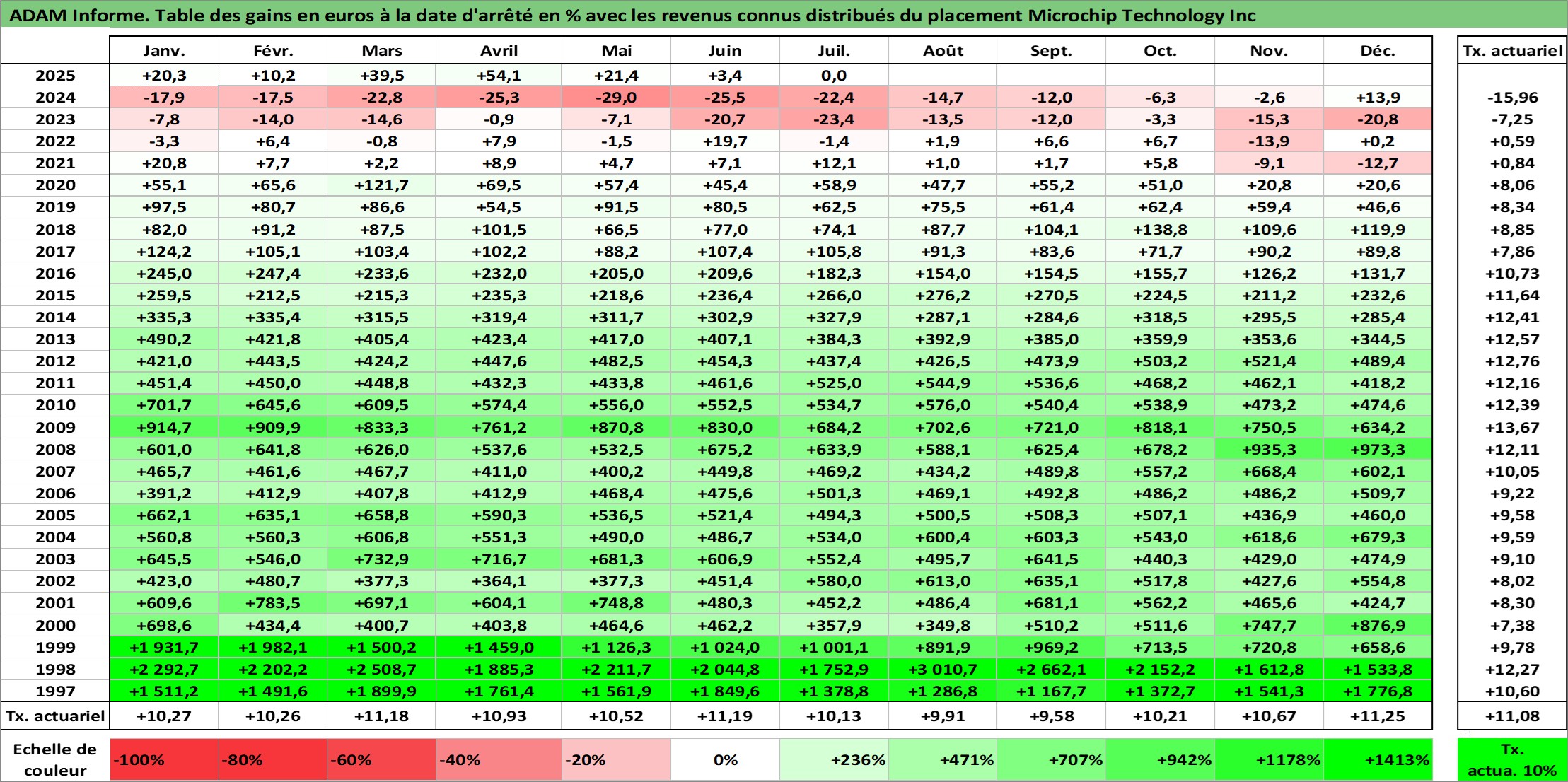1568x782 pixels.
Task: Select cell +54,1 for Avril 2025
Action: 499,76
